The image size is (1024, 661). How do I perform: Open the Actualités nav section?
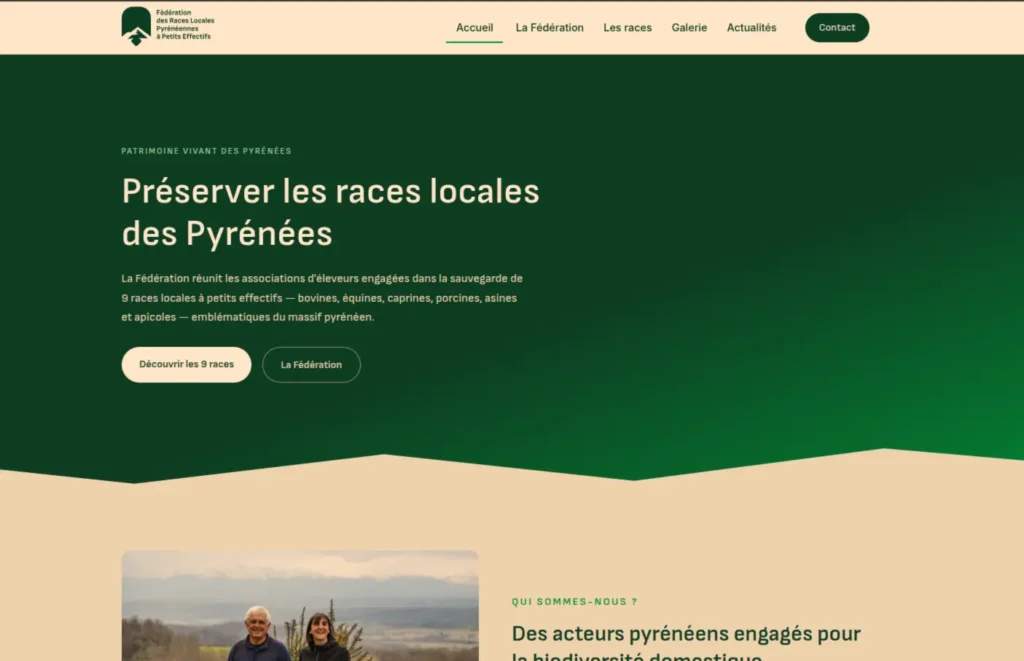(751, 27)
